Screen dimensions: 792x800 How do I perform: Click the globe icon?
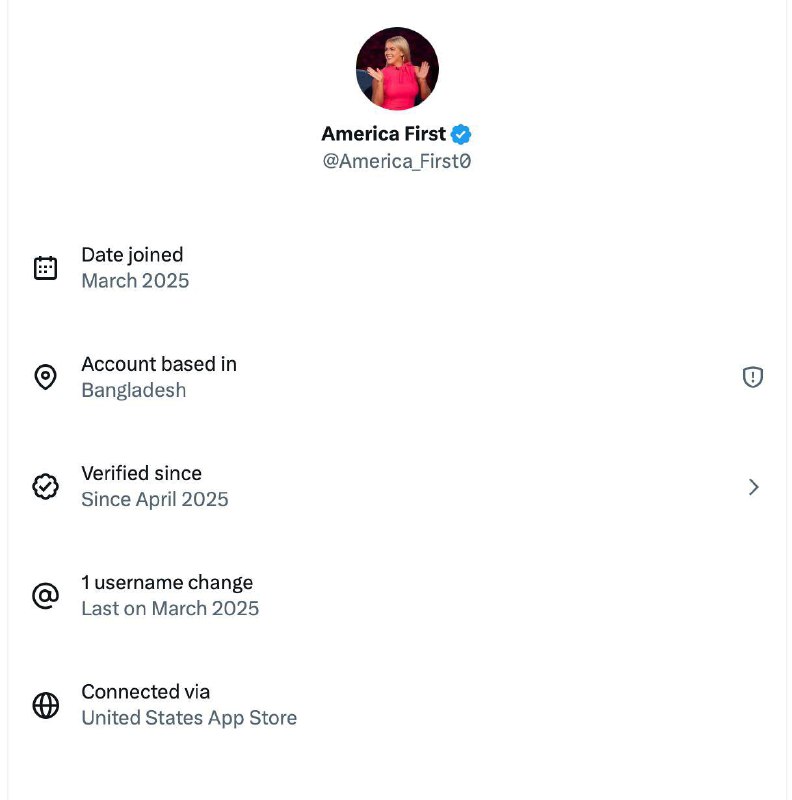[45, 705]
